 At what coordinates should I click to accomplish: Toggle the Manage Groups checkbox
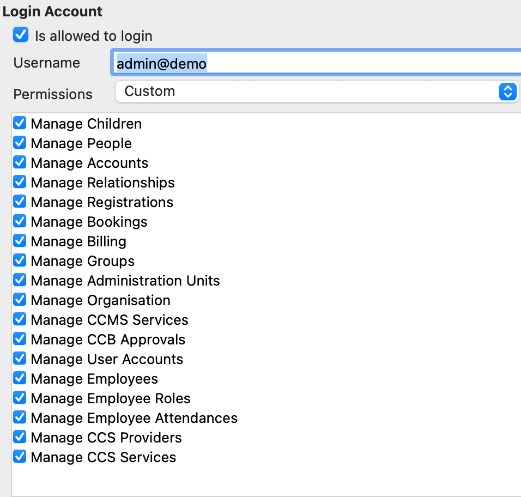pyautogui.click(x=20, y=260)
